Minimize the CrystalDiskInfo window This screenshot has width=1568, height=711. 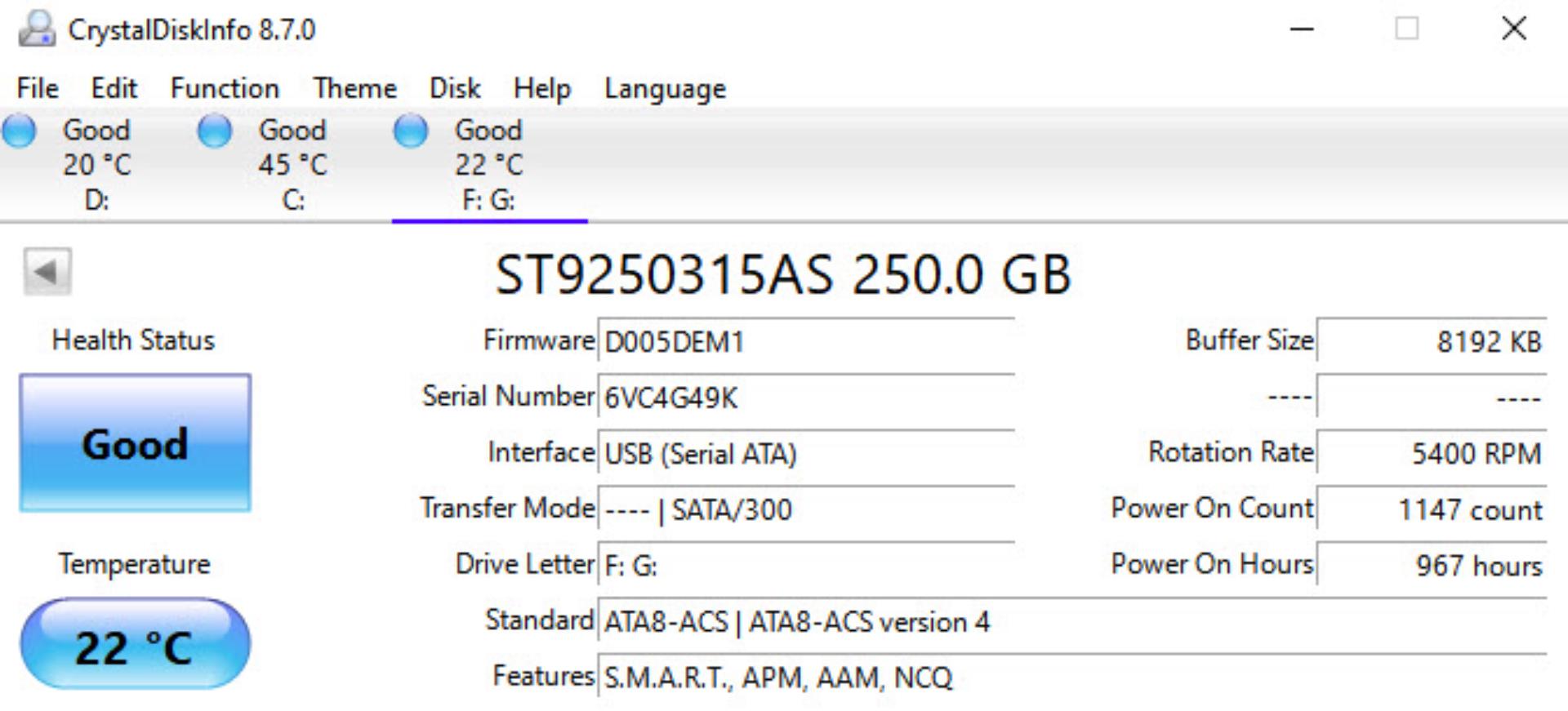click(x=1302, y=29)
